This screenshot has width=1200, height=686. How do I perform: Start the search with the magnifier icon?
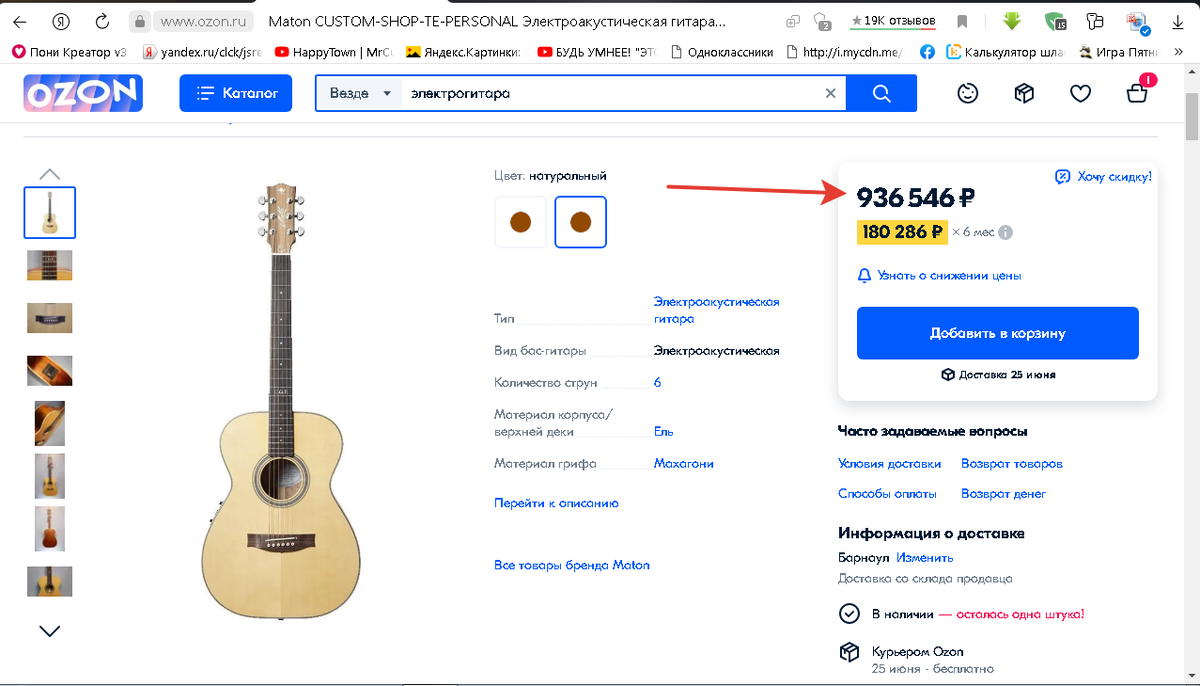coord(880,92)
